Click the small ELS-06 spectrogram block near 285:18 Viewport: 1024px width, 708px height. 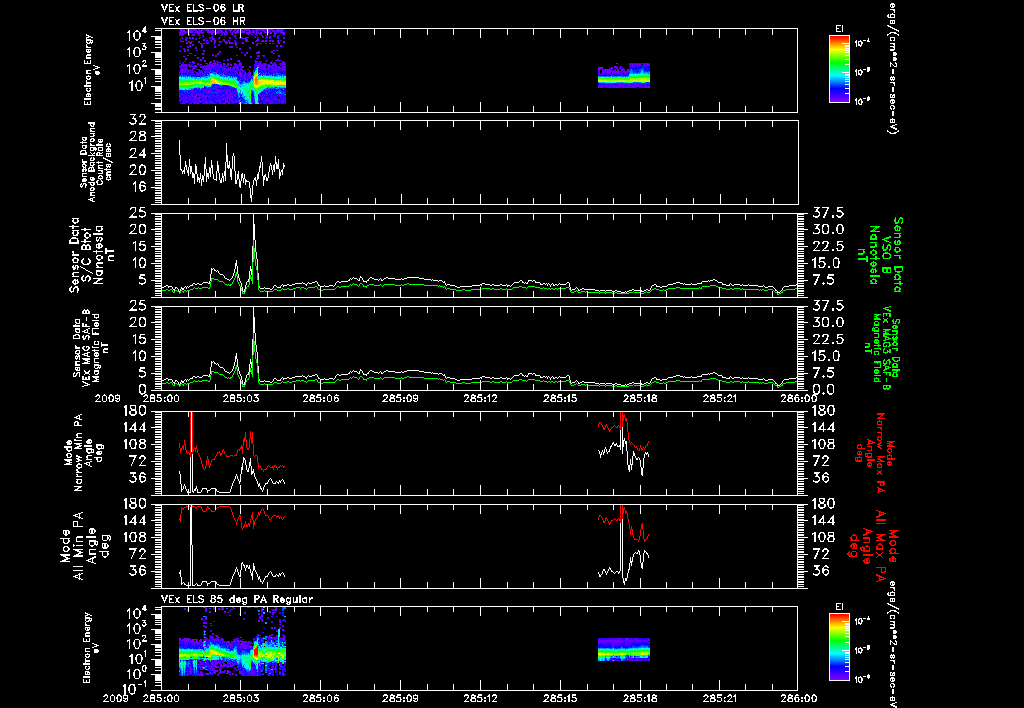click(x=624, y=75)
